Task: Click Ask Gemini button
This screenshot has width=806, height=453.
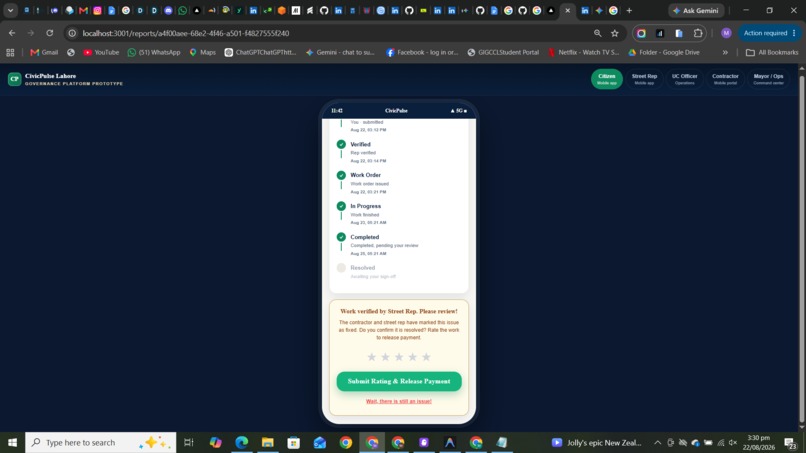Action: (695, 10)
